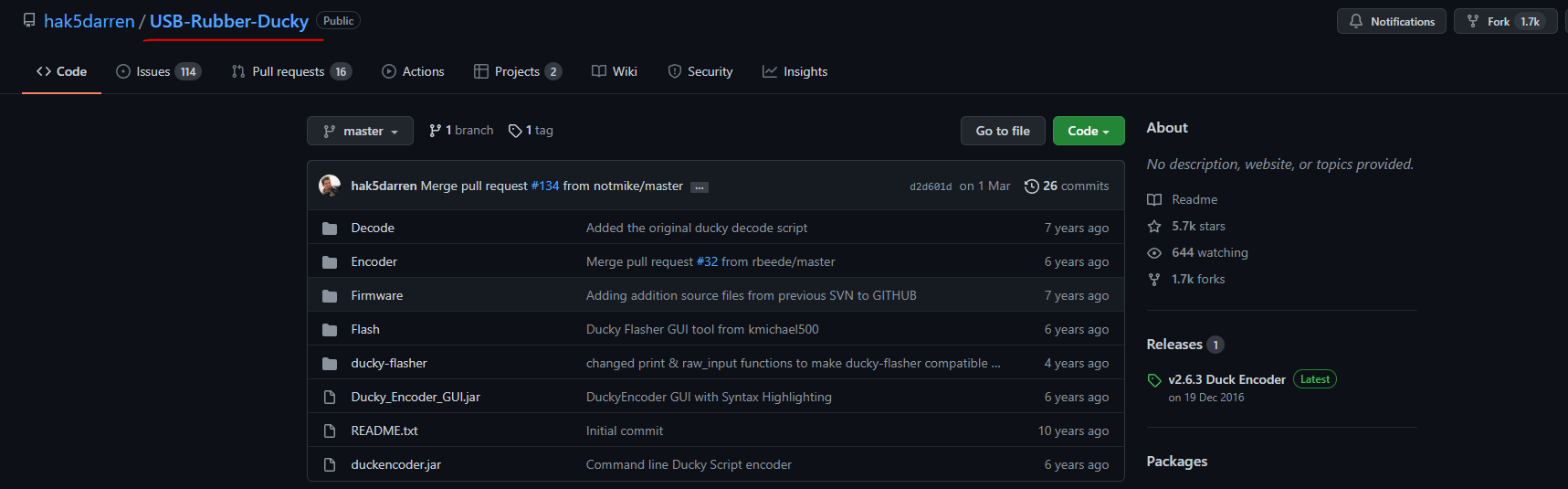The image size is (1568, 489).
Task: View the 1 tag link
Action: pos(531,131)
